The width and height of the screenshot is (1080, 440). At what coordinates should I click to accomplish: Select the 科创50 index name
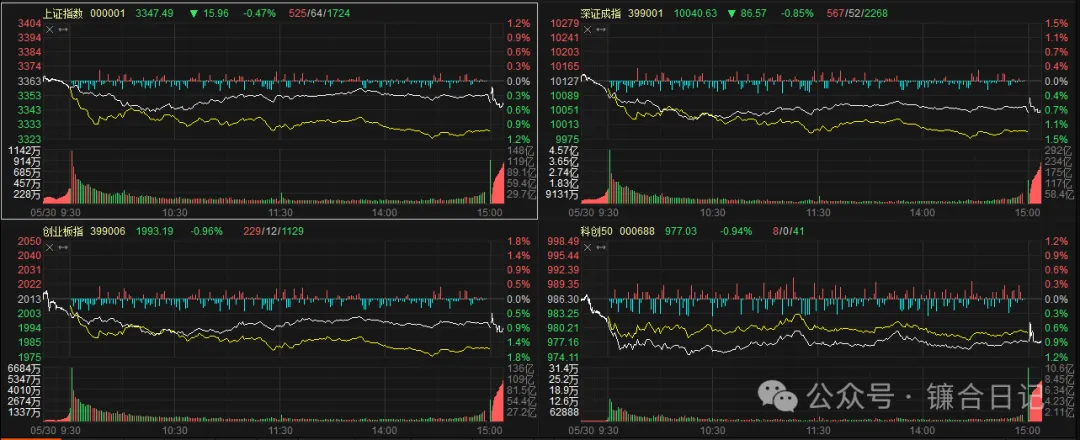pos(598,231)
